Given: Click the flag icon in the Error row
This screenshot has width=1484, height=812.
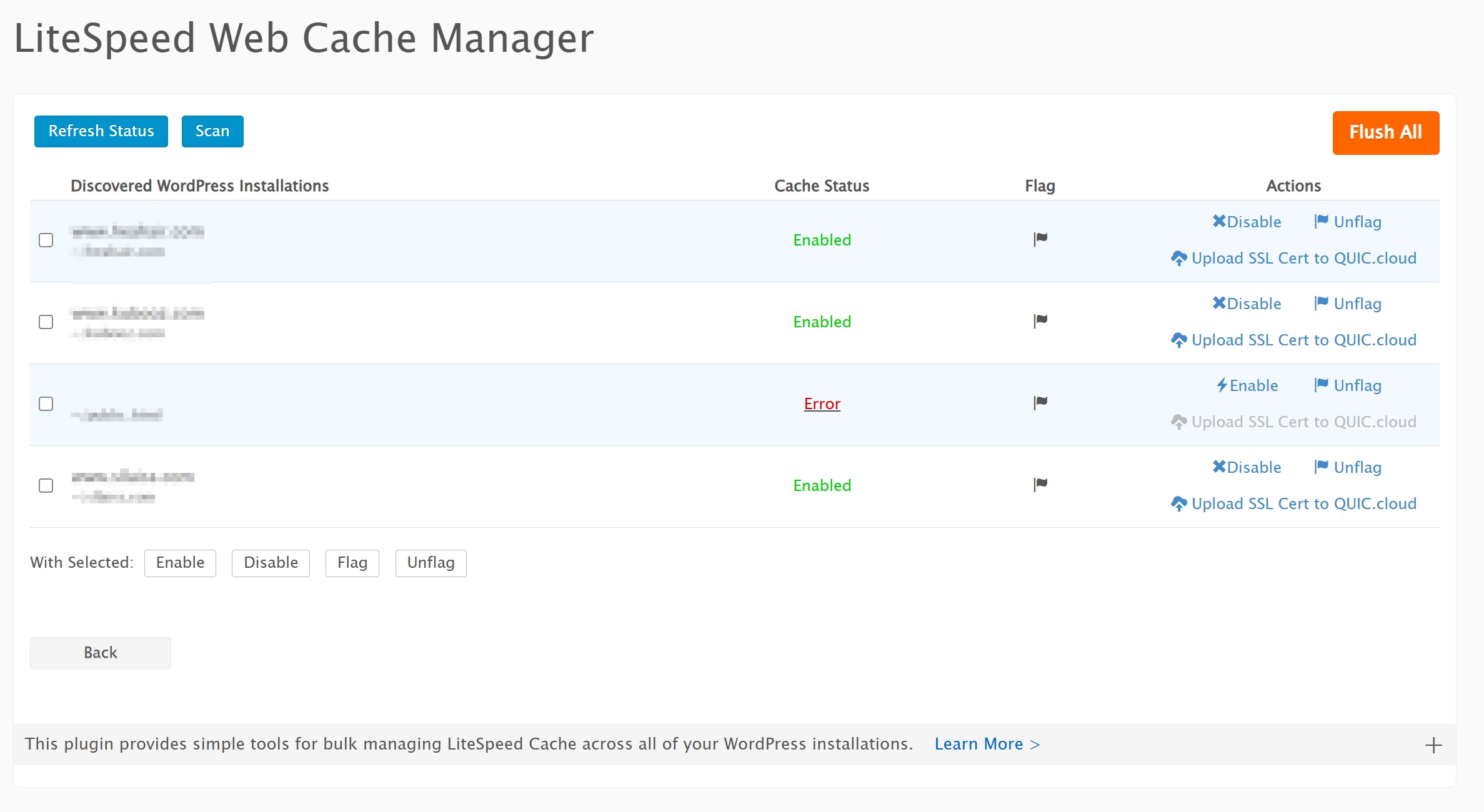Looking at the screenshot, I should (x=1040, y=403).
